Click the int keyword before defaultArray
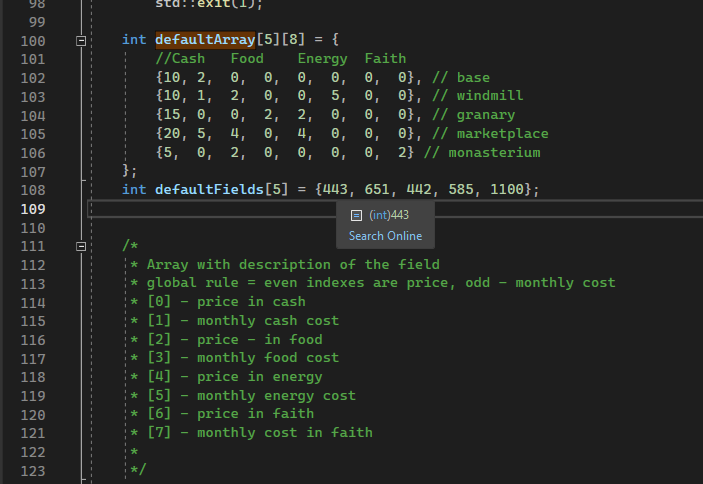 click(134, 40)
